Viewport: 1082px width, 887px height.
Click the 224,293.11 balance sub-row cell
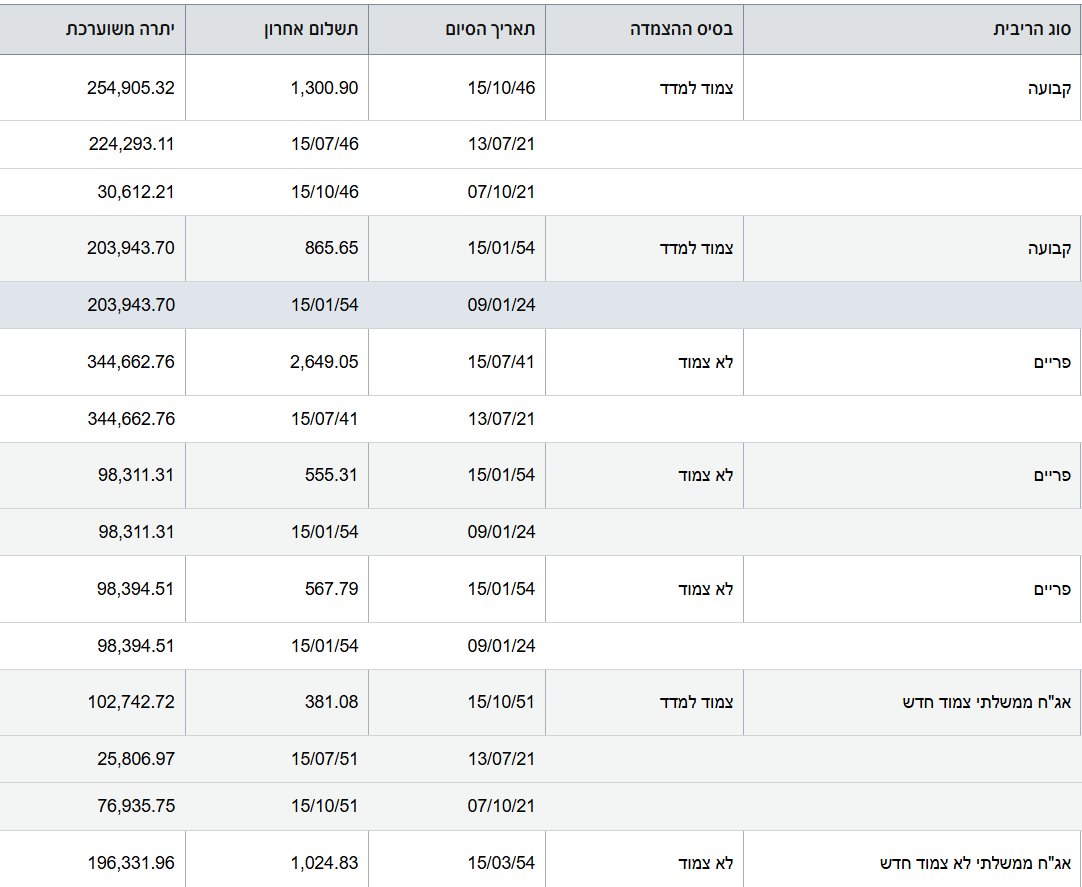[x=131, y=144]
